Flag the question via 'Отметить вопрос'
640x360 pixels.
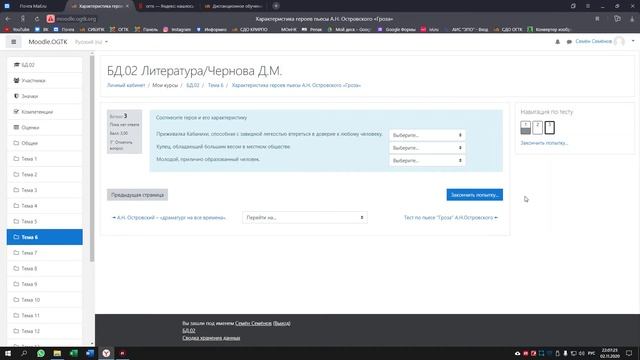pos(121,145)
